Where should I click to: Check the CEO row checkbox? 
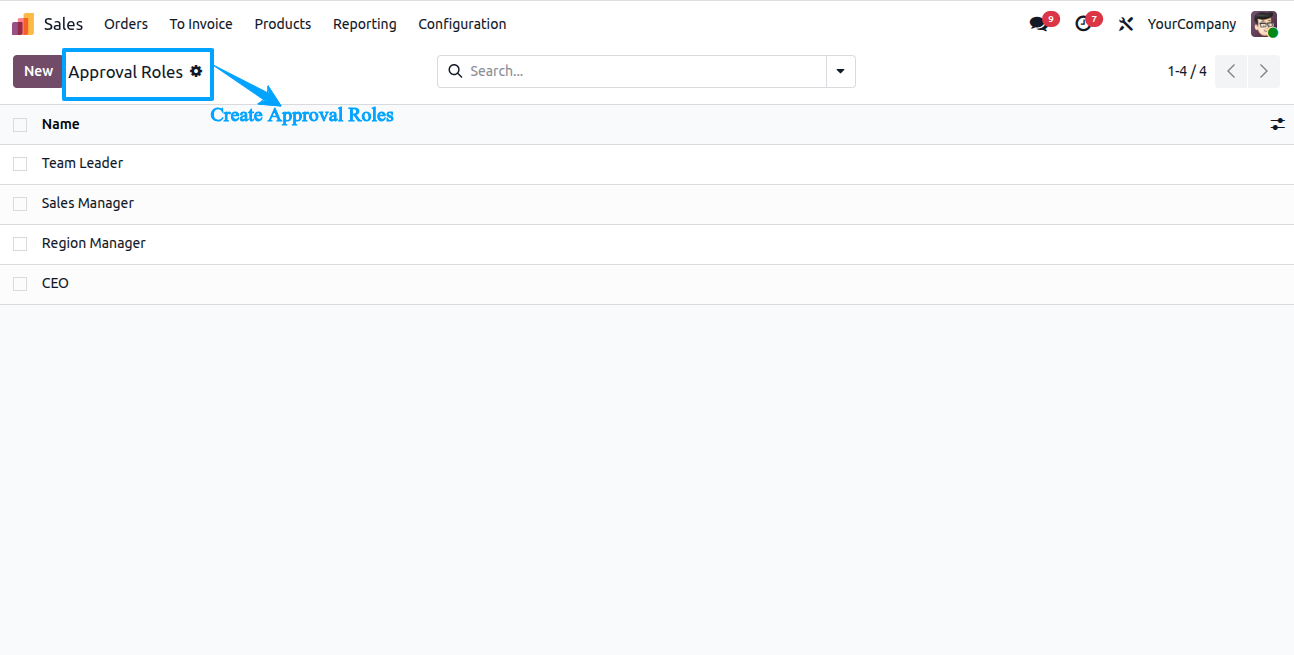(20, 284)
